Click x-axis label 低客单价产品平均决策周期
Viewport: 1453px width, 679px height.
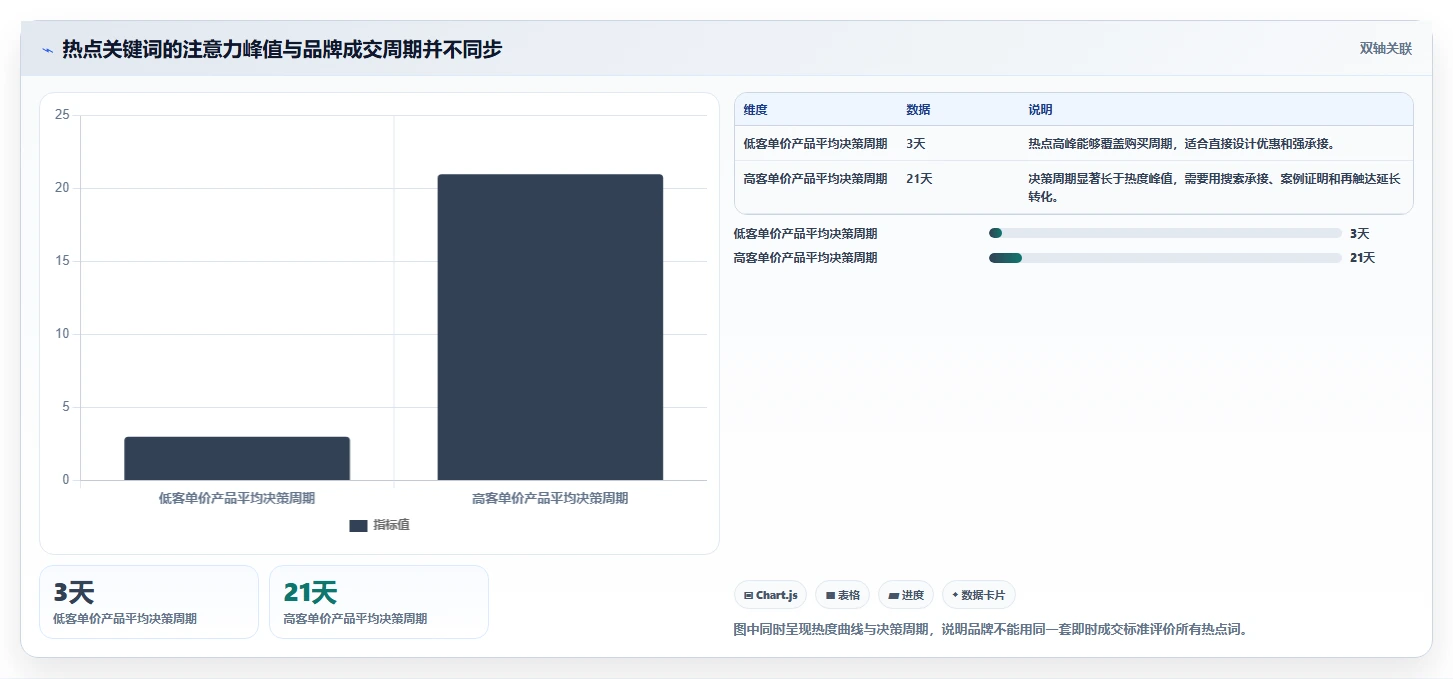point(237,498)
